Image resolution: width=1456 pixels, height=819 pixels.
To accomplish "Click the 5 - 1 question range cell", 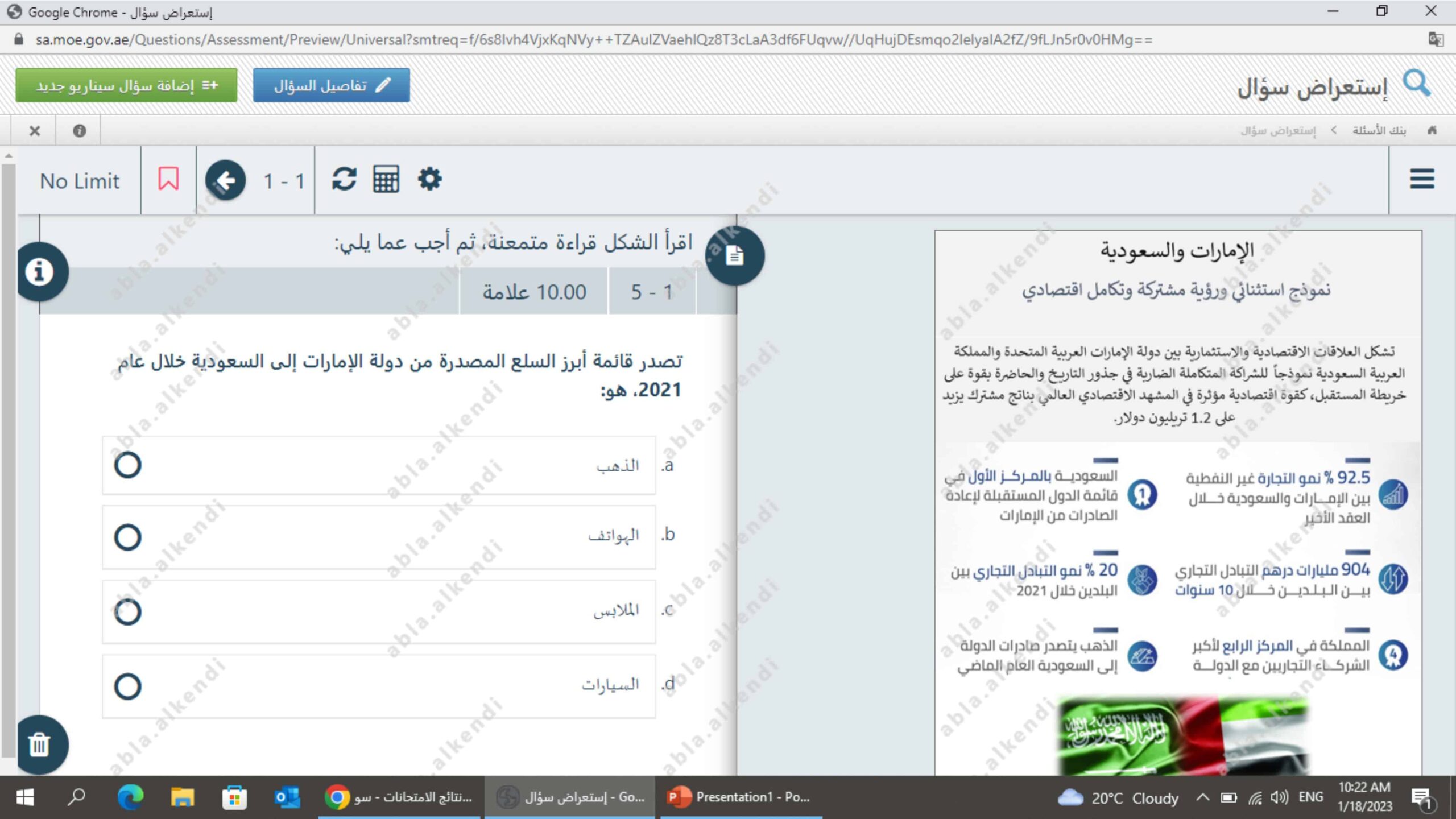I will (x=652, y=292).
